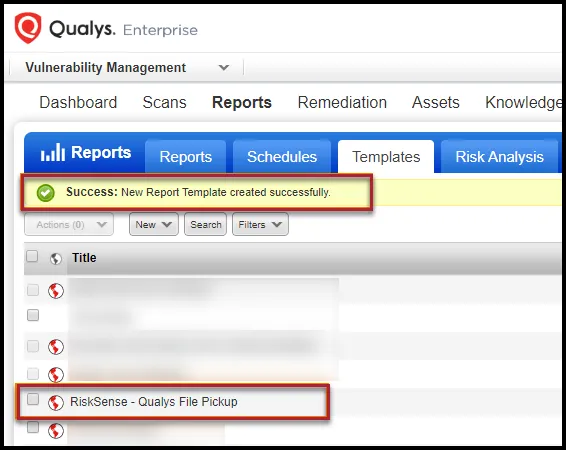Image resolution: width=566 pixels, height=450 pixels.
Task: Click the success message text
Action: click(x=198, y=192)
